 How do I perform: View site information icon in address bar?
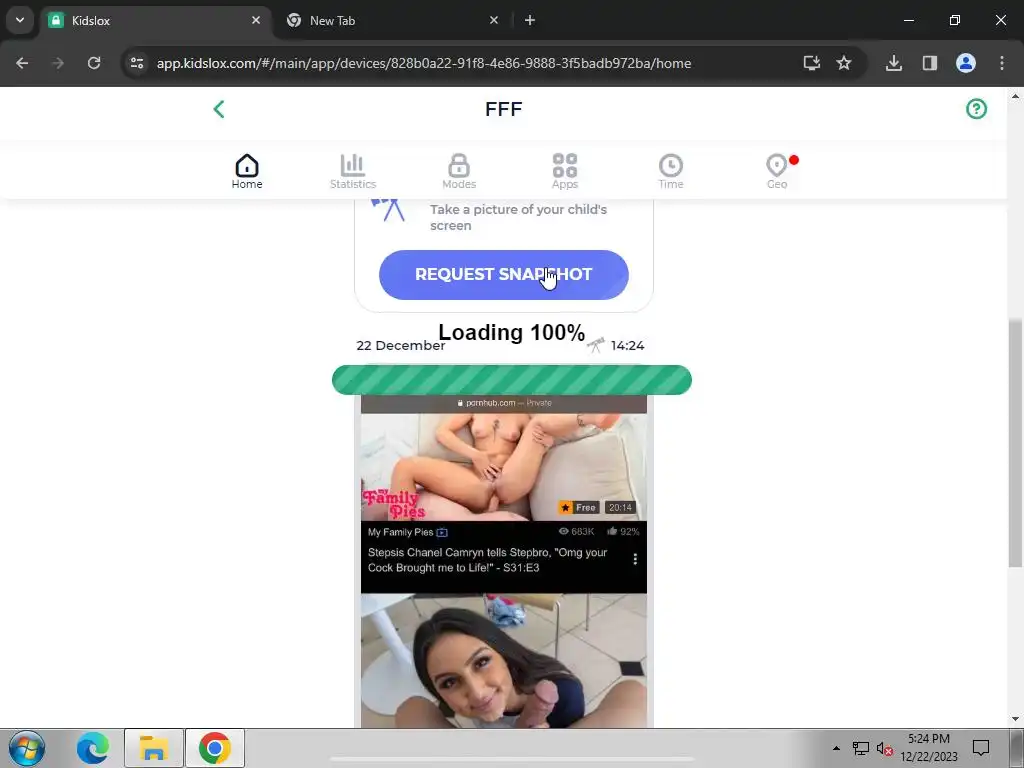(137, 63)
